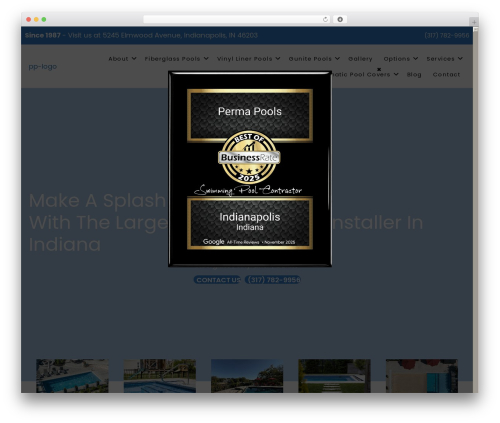
Task: Click the BusinessRate Best of 2025 badge
Action: tap(249, 157)
